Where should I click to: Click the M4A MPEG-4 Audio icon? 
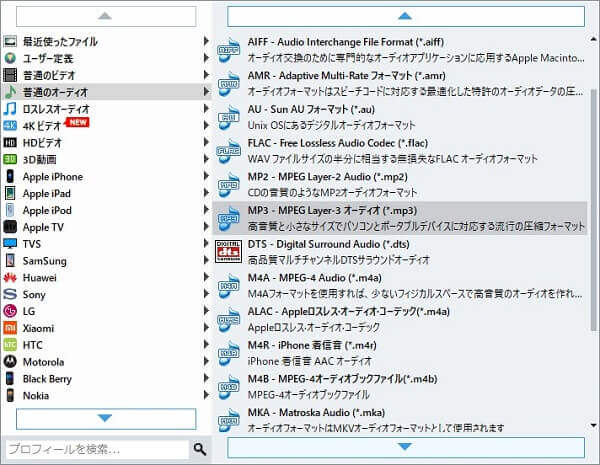228,286
